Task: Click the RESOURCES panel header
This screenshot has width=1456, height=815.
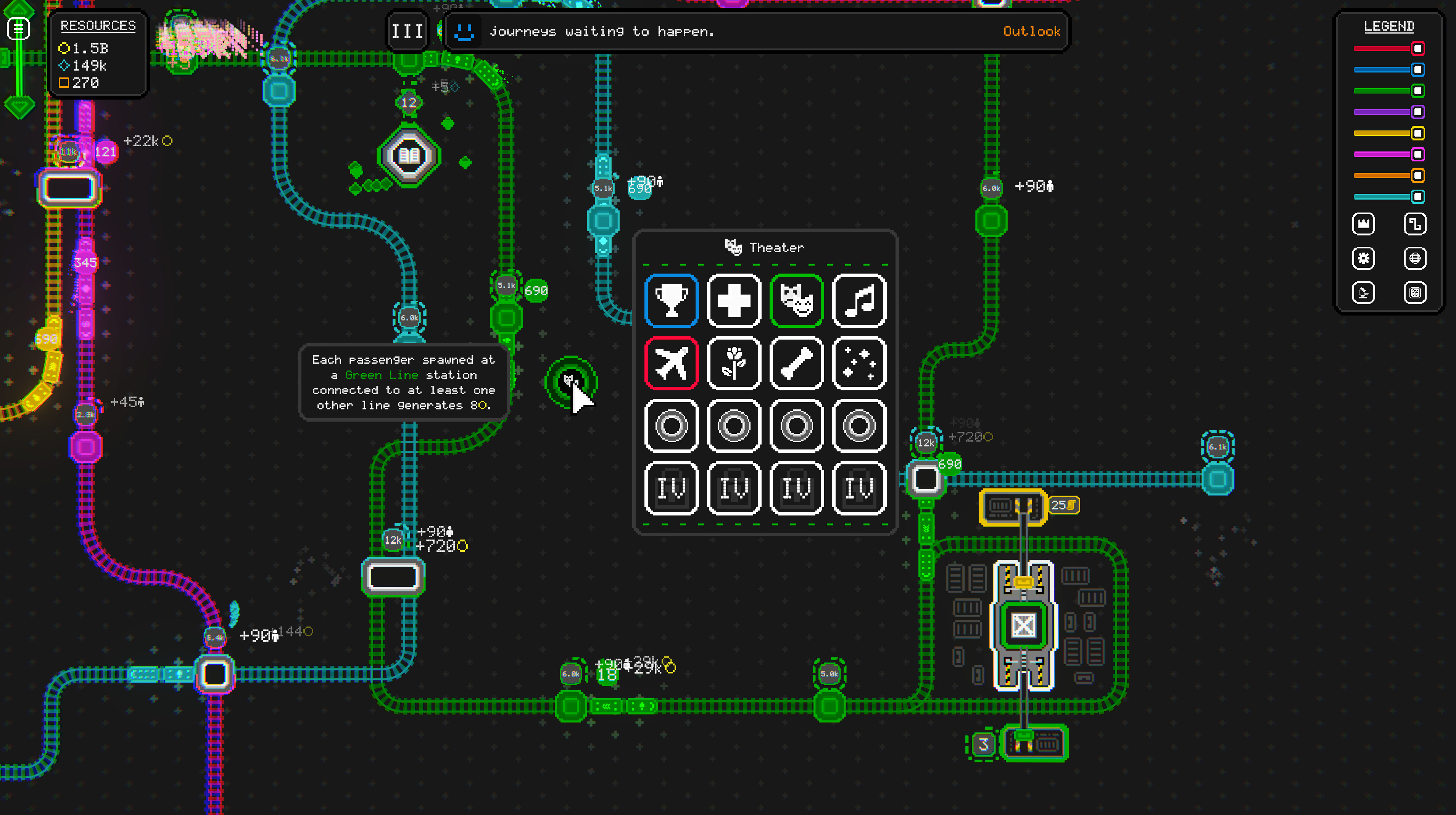Action: pyautogui.click(x=98, y=26)
